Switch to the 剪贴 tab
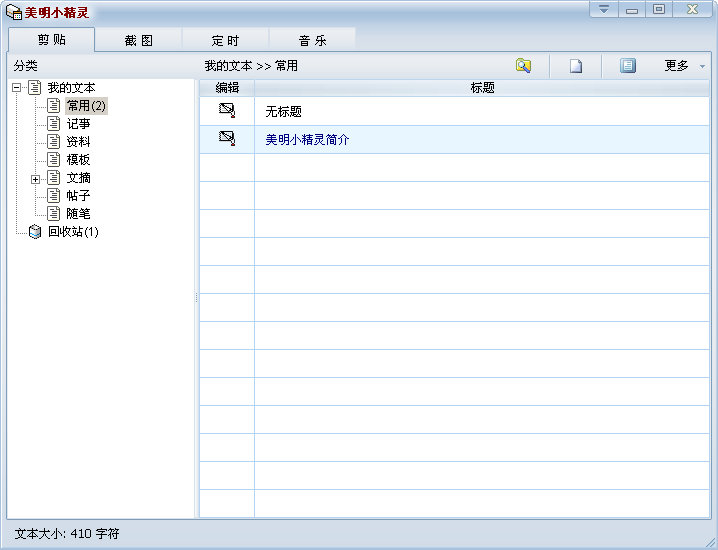This screenshot has width=718, height=550. 52,40
